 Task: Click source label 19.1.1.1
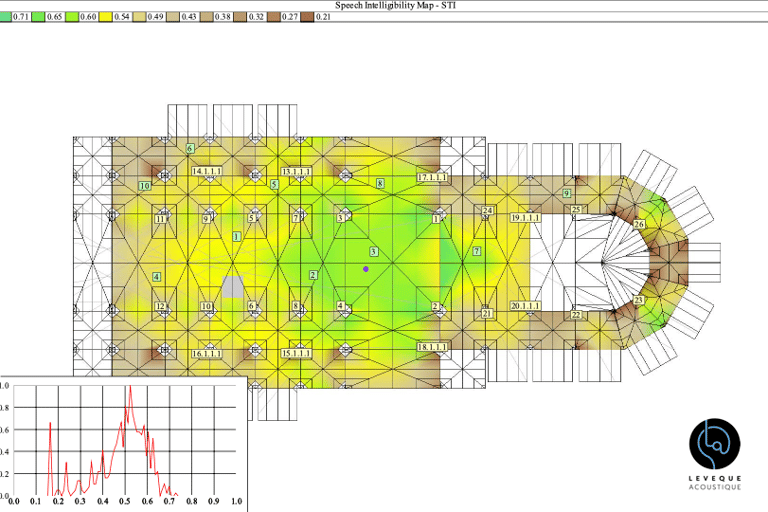(526, 218)
